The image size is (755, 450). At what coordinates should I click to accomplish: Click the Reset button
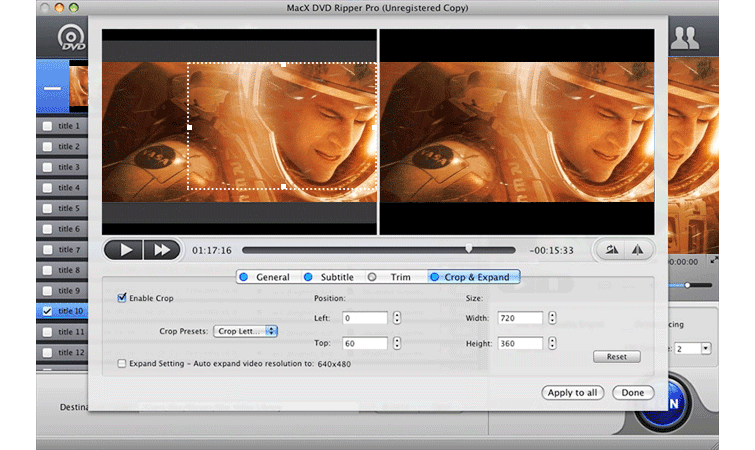pos(617,357)
